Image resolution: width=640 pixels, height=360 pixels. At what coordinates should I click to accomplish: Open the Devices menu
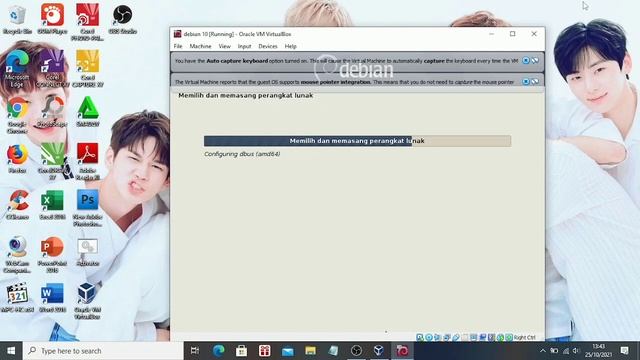coord(268,46)
